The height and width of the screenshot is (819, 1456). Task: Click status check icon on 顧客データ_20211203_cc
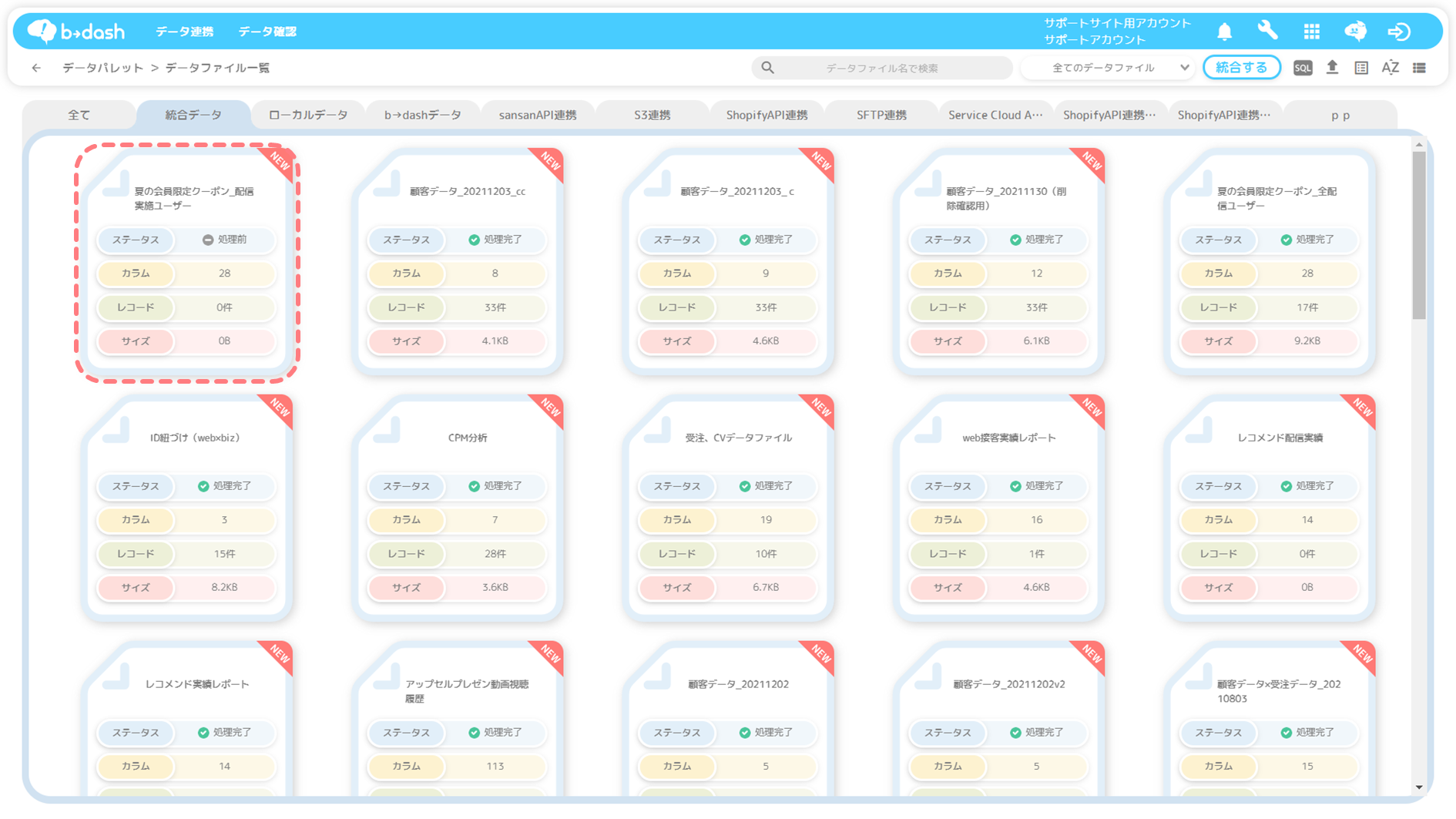(x=474, y=240)
